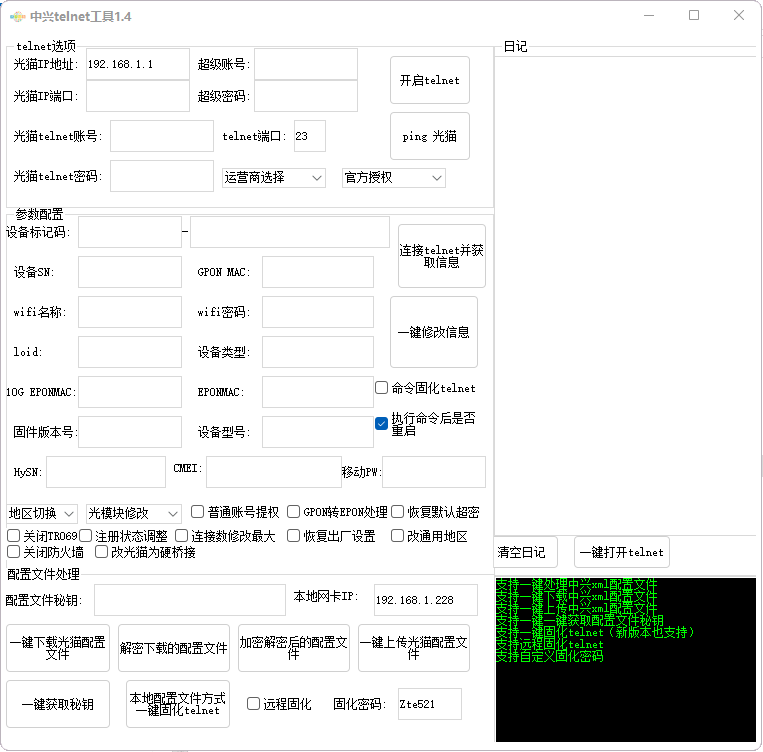Click the first 设备标记码 field
Viewport: 763px width, 752px height.
click(130, 232)
